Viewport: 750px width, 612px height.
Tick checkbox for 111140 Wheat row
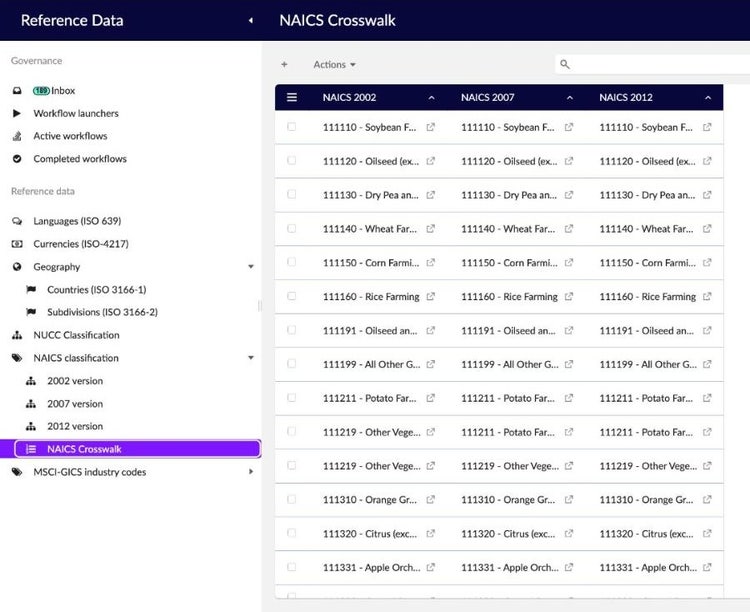pos(291,228)
